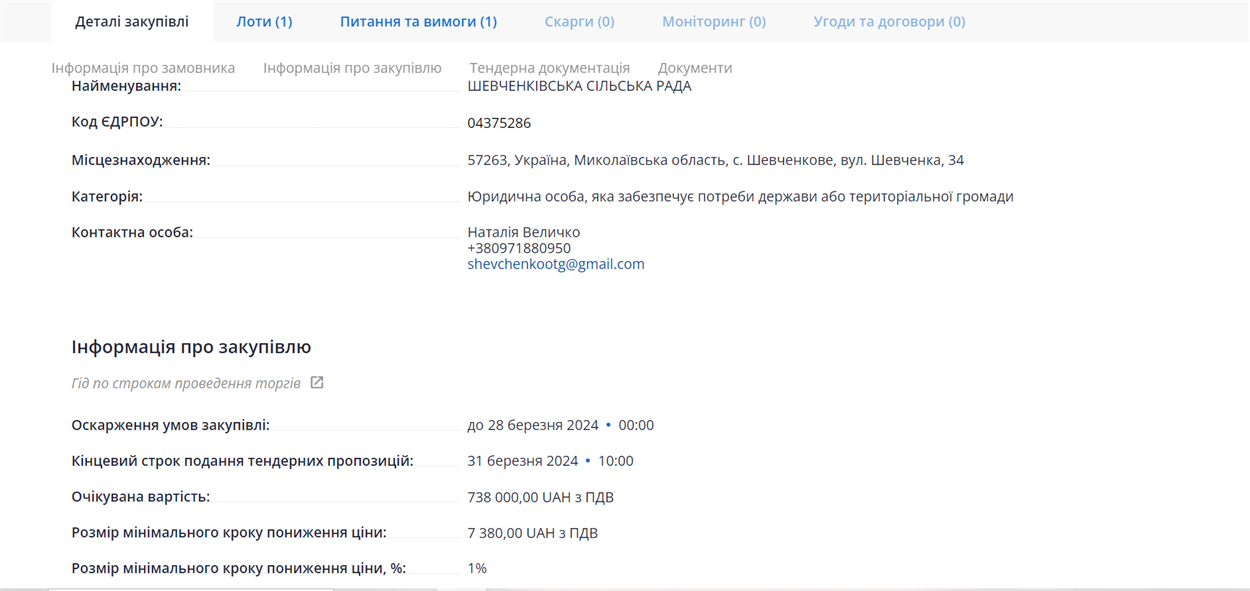Navigate to Тендерна документація section

point(549,68)
